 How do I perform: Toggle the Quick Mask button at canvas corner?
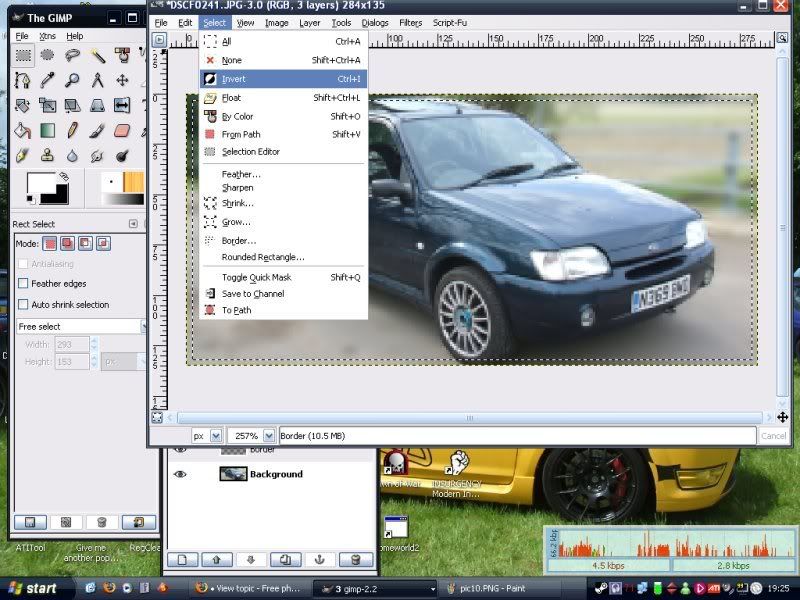point(157,417)
